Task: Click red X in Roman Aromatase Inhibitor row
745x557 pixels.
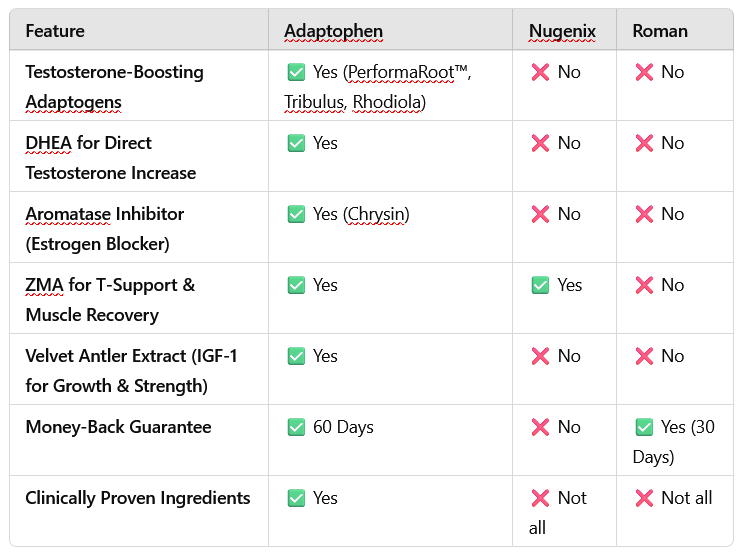Action: pos(644,214)
